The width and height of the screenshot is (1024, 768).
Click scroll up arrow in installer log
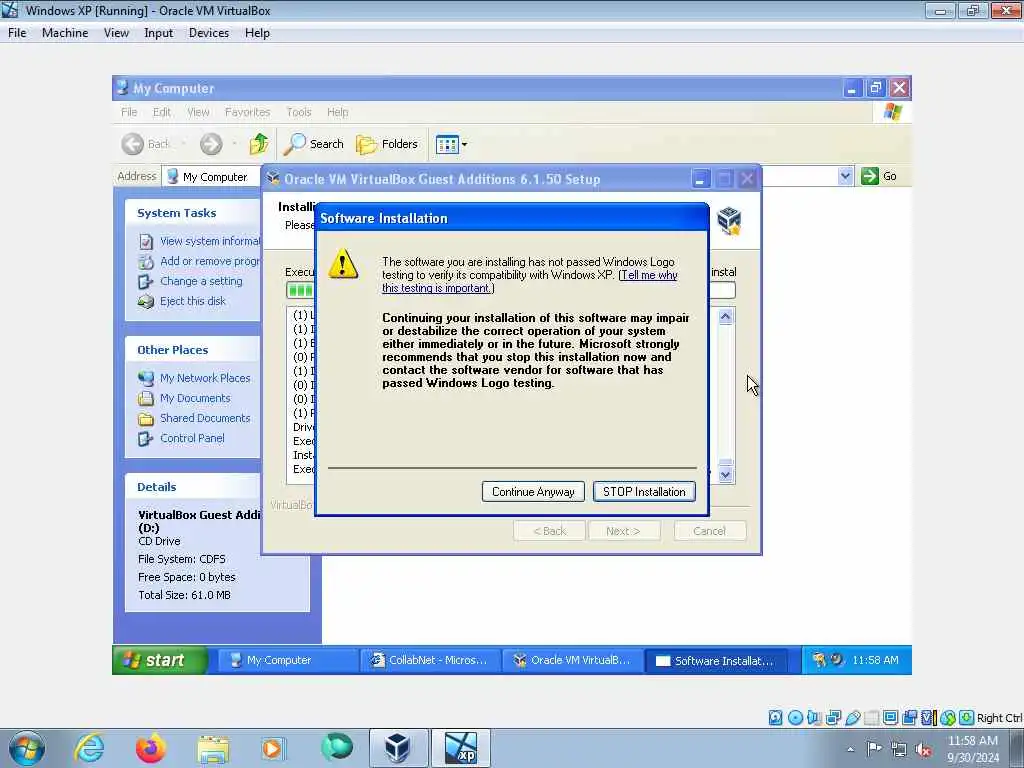[x=726, y=317]
